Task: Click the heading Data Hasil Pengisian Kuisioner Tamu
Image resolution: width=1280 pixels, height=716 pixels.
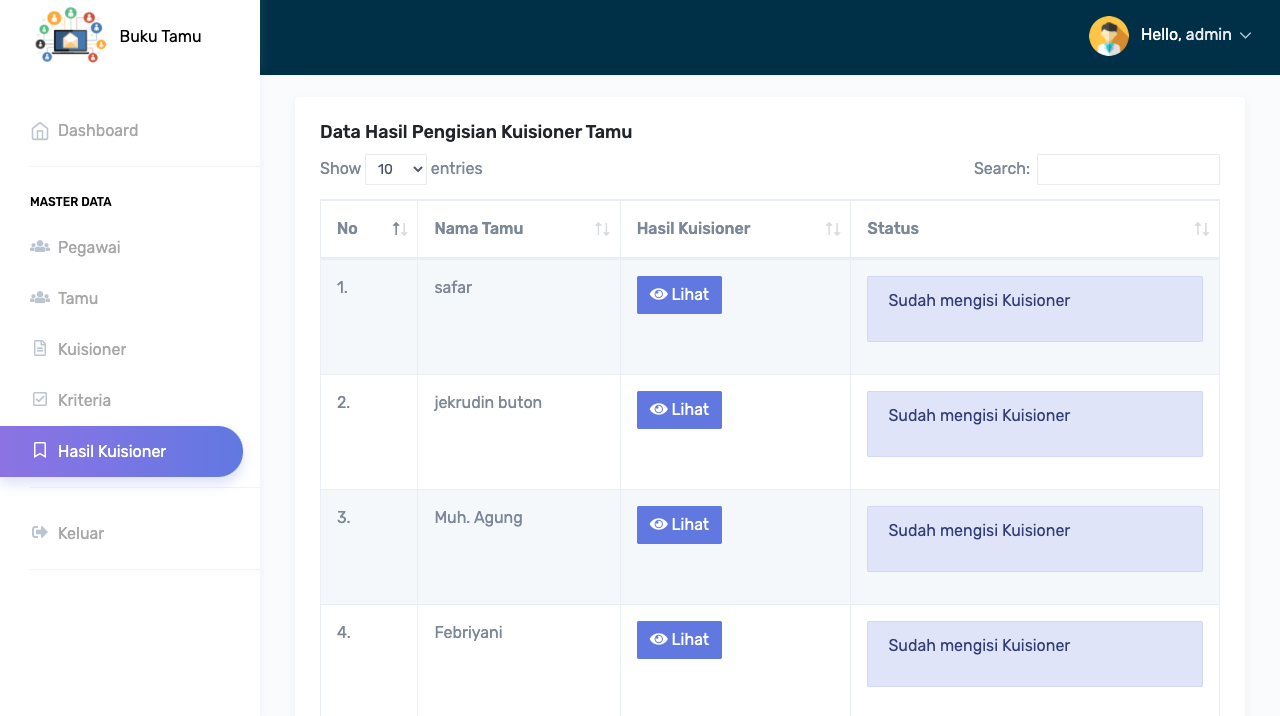Action: pyautogui.click(x=476, y=132)
